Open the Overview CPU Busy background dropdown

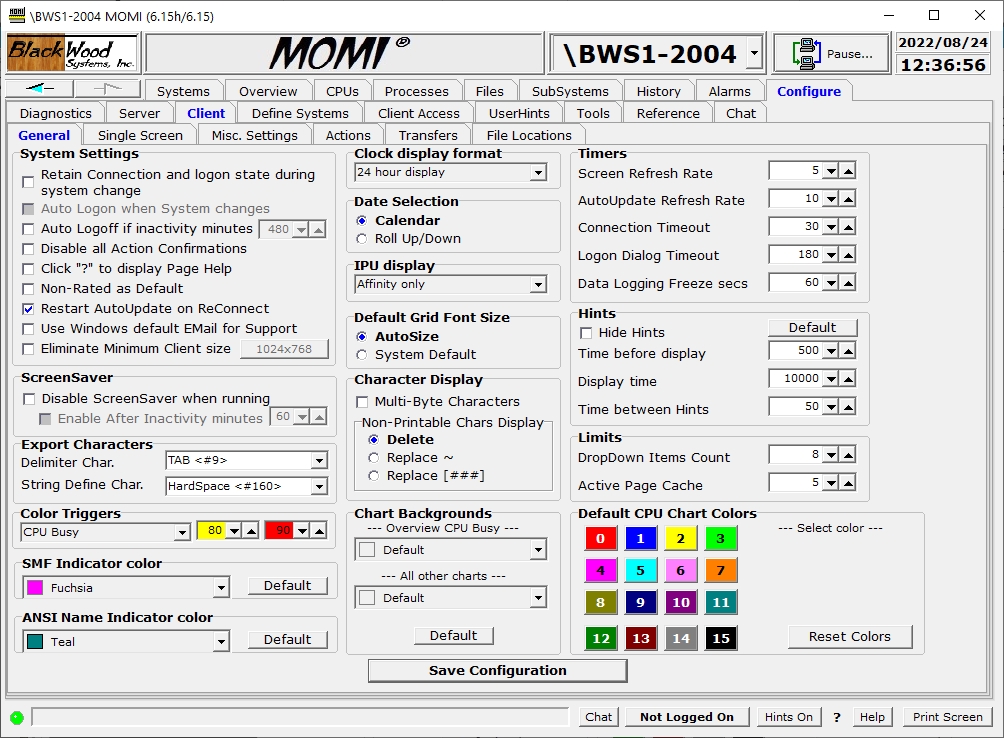coord(538,550)
